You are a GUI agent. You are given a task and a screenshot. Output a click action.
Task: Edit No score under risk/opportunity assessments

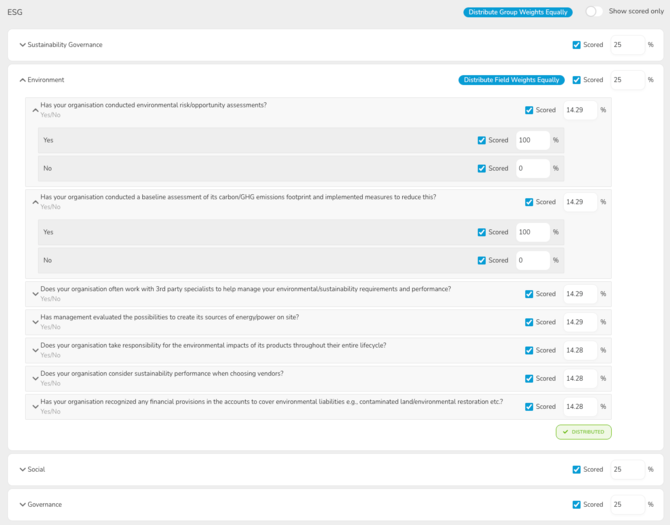pos(532,168)
